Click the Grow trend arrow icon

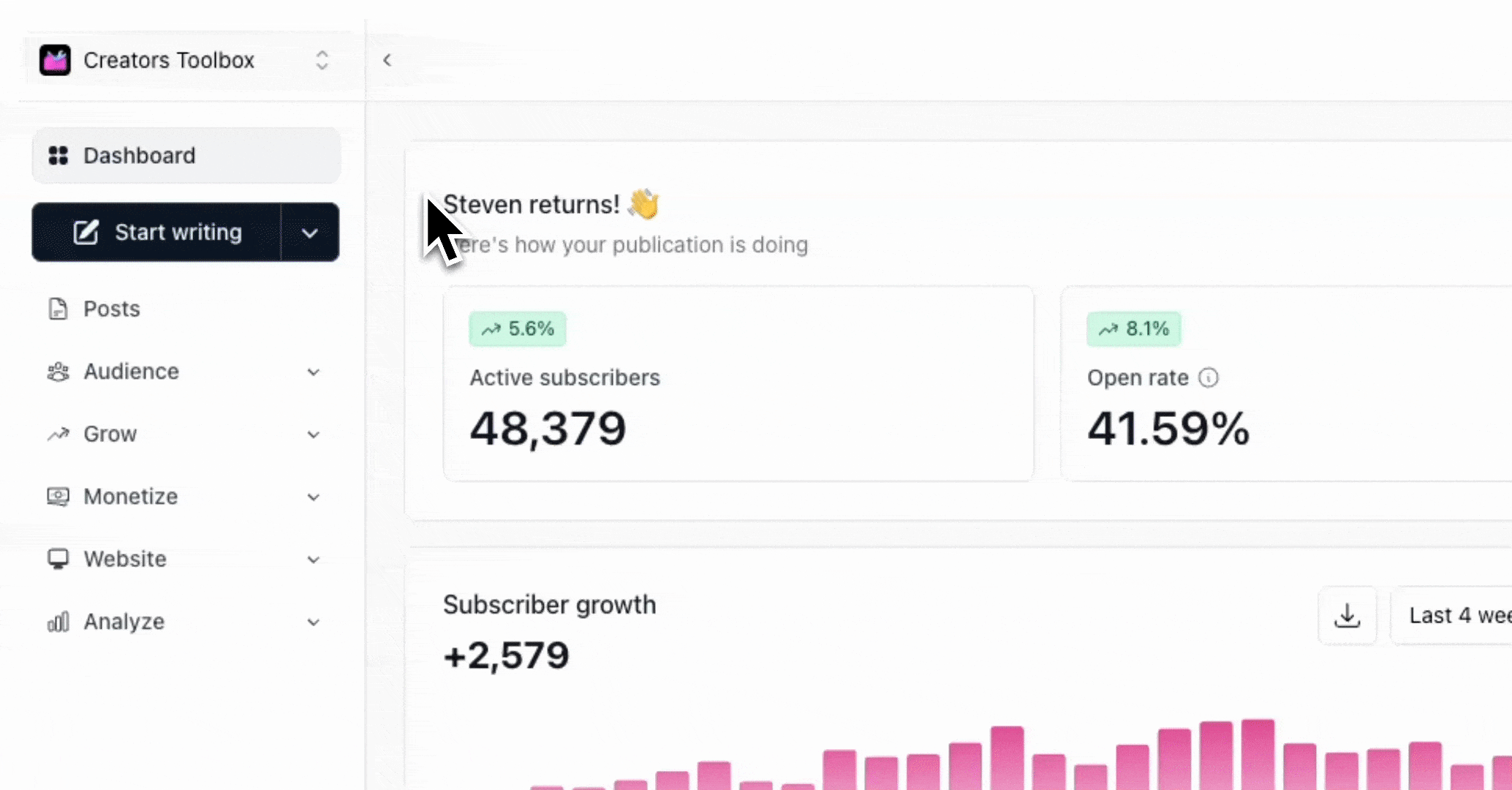58,434
